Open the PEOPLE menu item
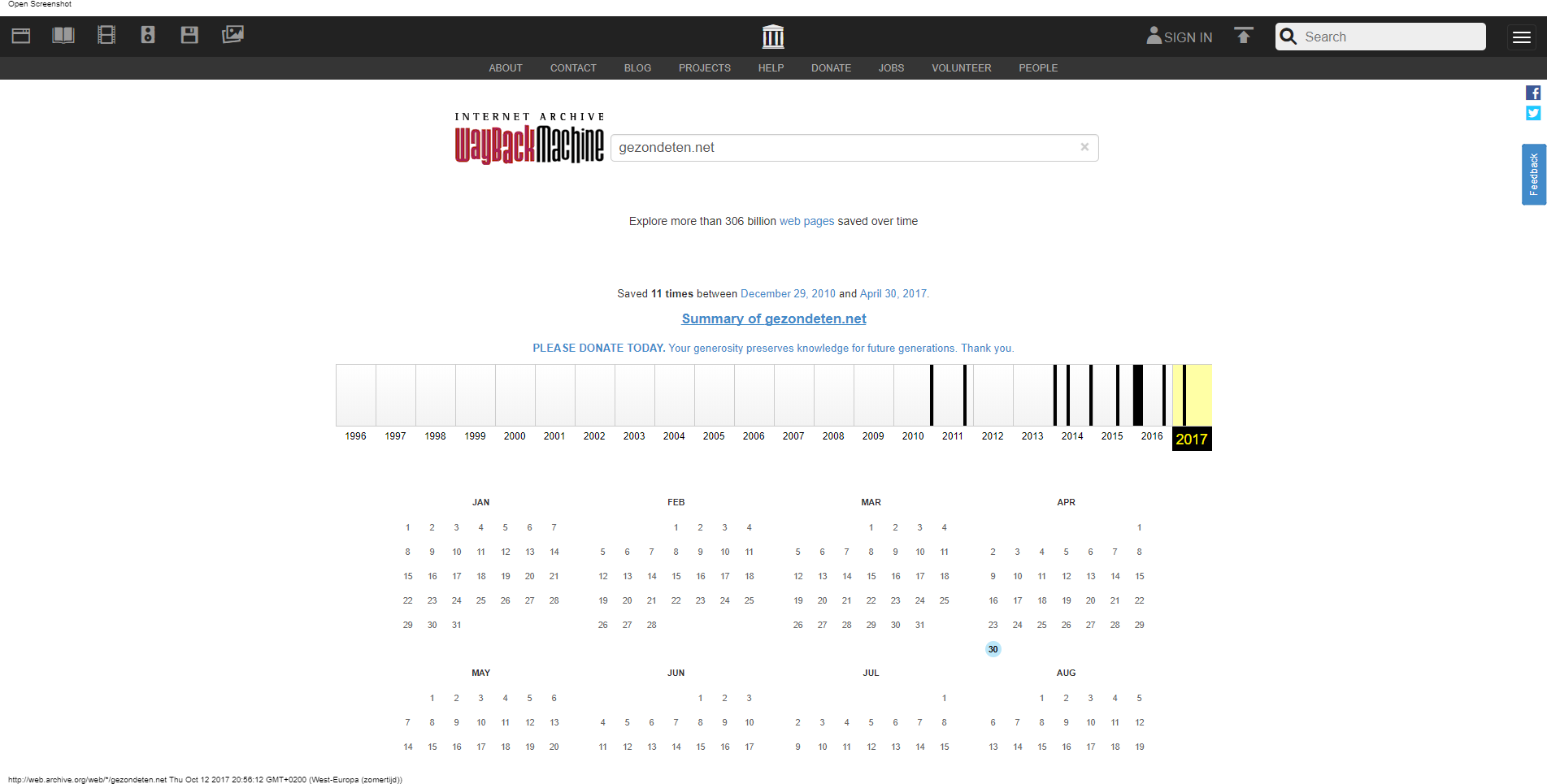This screenshot has height=784, width=1547. 1038,68
